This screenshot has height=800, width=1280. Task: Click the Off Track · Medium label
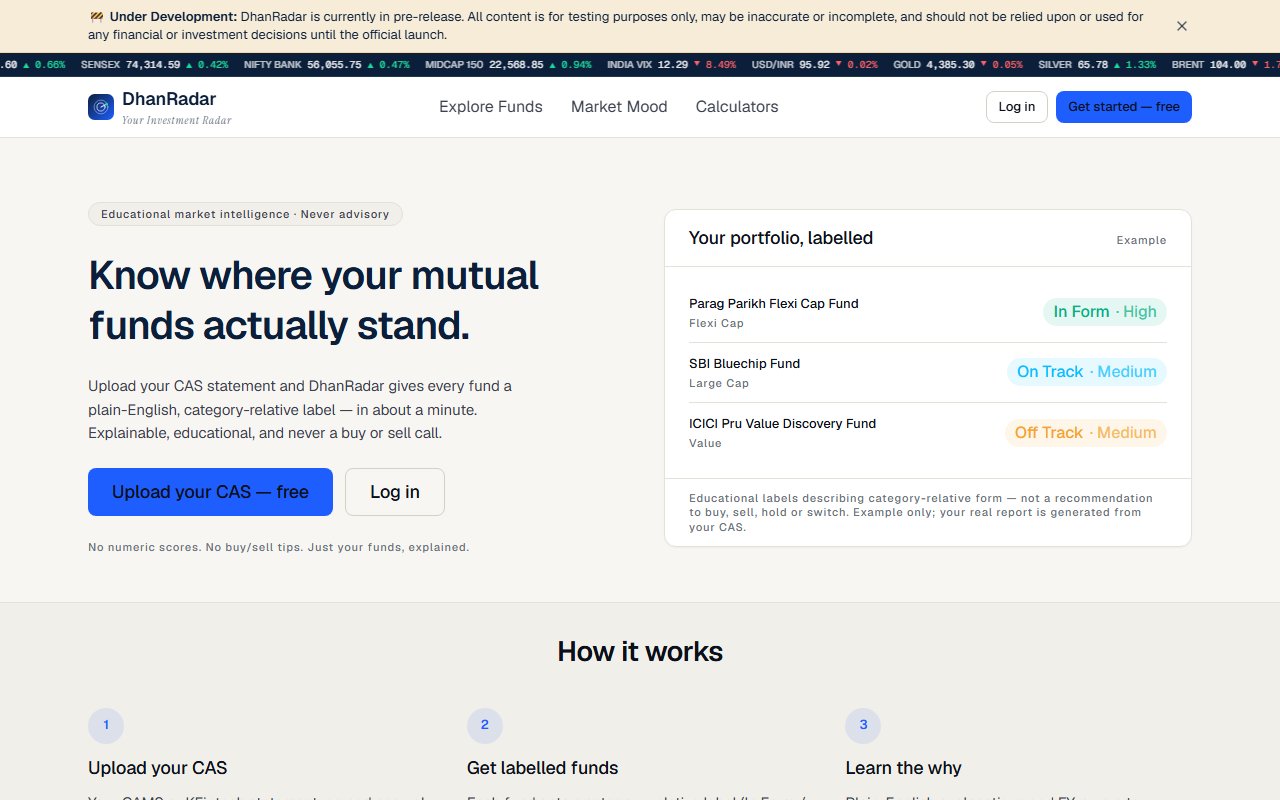[1086, 433]
